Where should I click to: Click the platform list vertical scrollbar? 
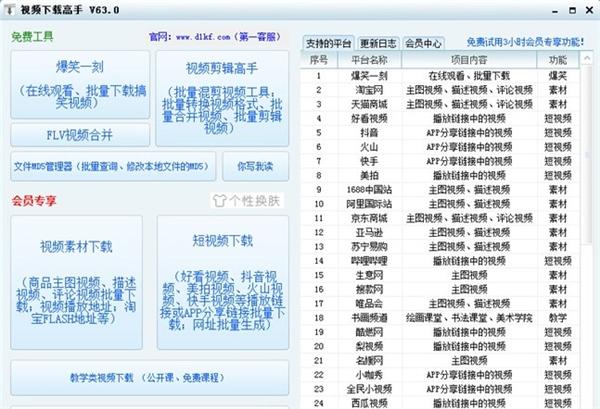coord(587,154)
